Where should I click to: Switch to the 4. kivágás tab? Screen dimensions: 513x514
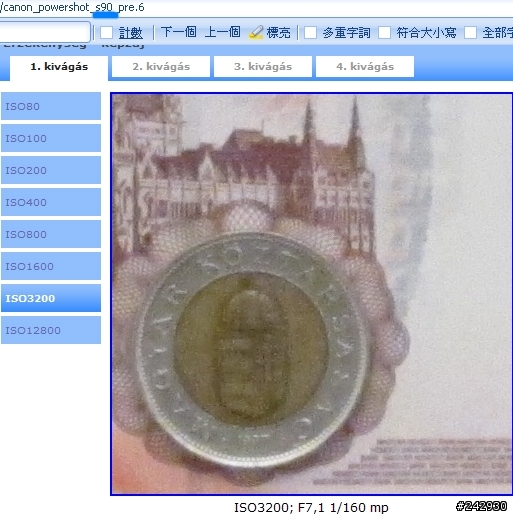pos(365,67)
